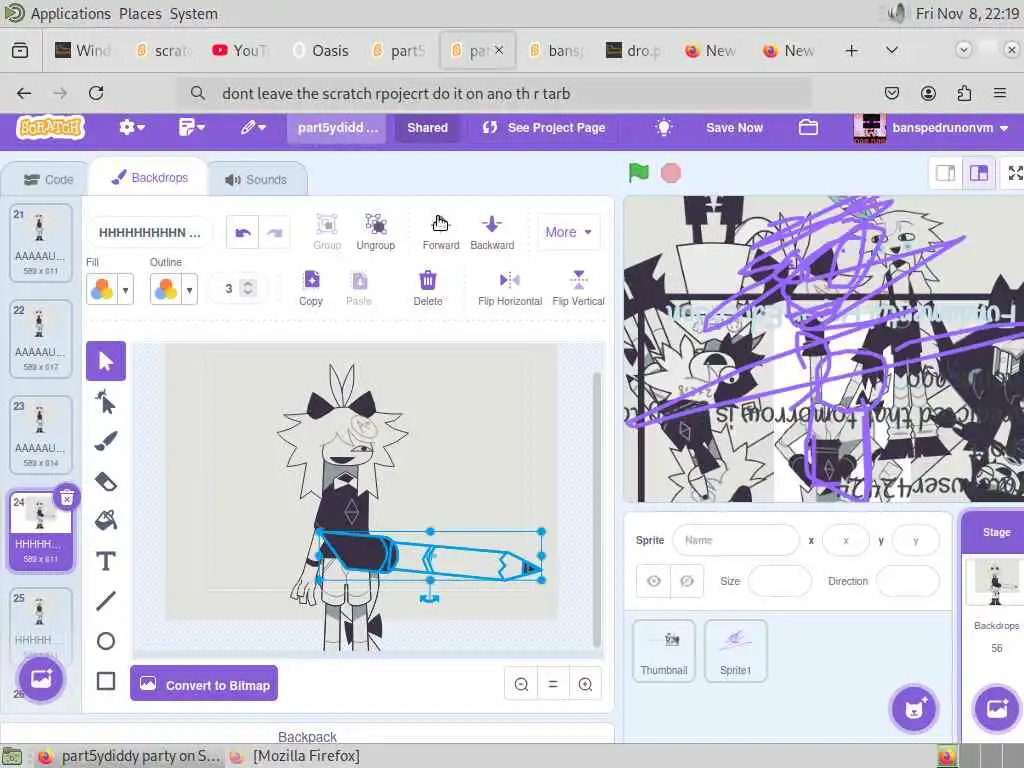Send selection Backward
Image resolution: width=1024 pixels, height=768 pixels.
492,232
